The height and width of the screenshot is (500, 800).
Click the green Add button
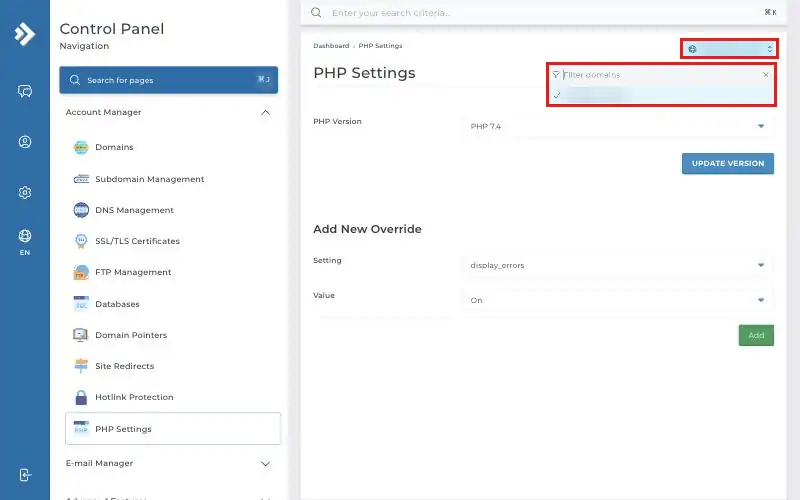click(x=756, y=335)
